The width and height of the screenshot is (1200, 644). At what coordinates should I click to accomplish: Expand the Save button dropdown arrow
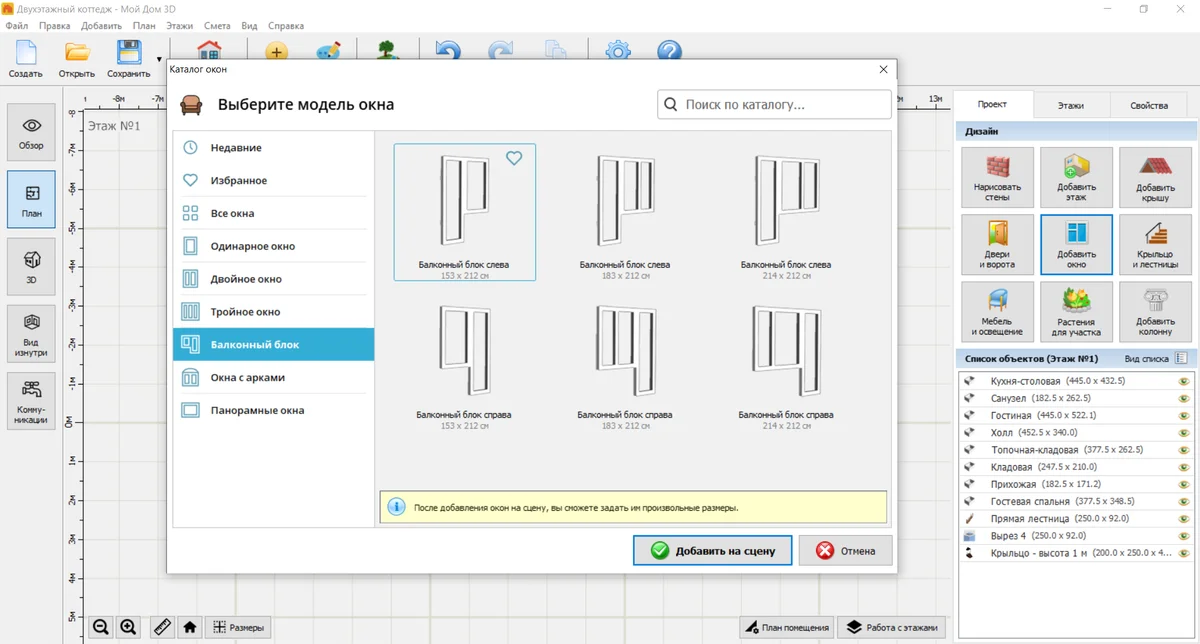159,59
